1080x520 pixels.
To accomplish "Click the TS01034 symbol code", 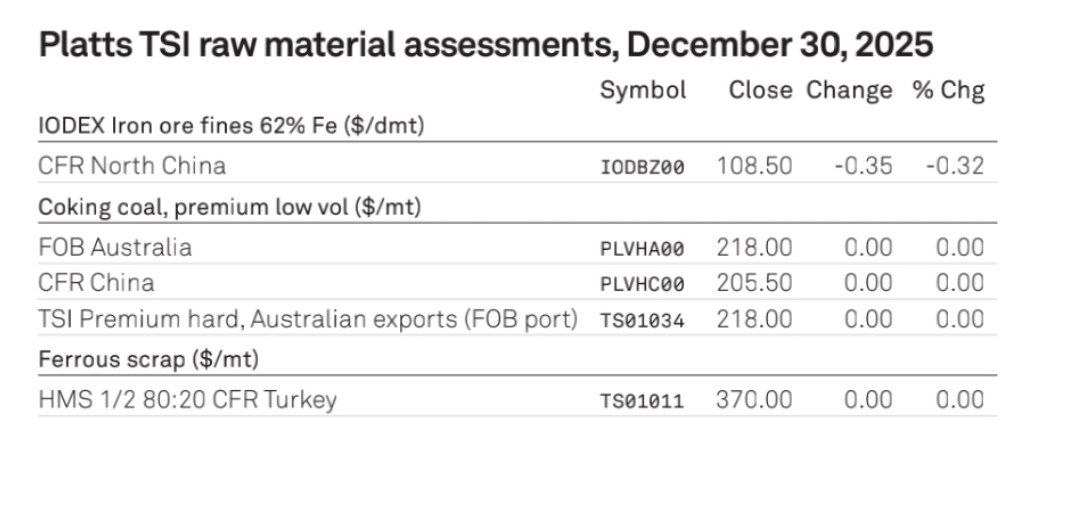I will pyautogui.click(x=642, y=321).
